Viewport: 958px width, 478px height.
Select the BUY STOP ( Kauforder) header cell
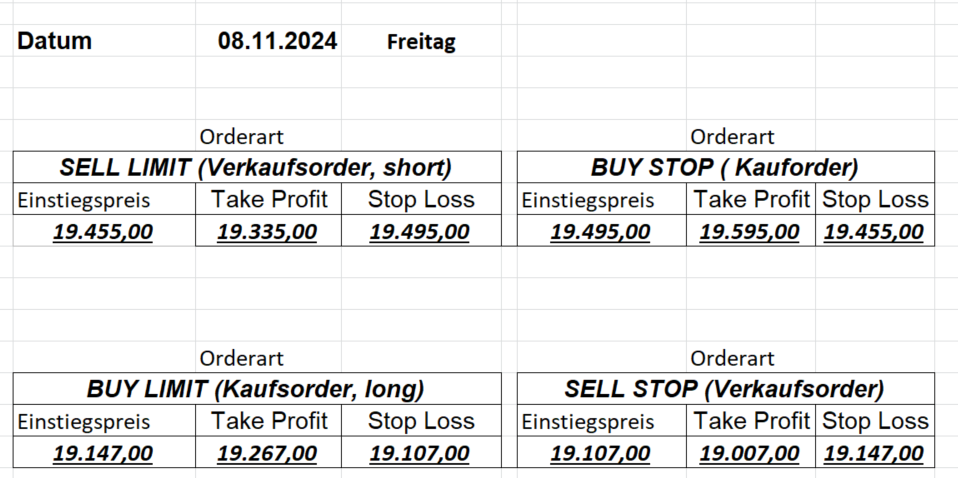click(725, 167)
